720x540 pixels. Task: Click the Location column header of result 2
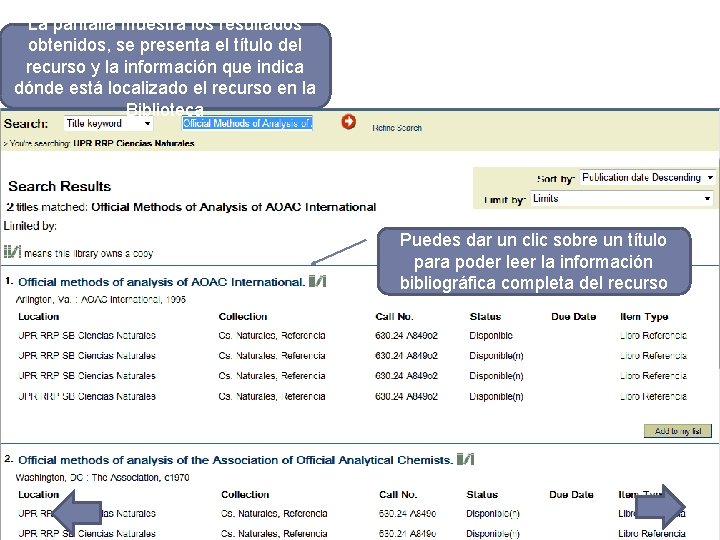click(x=39, y=495)
